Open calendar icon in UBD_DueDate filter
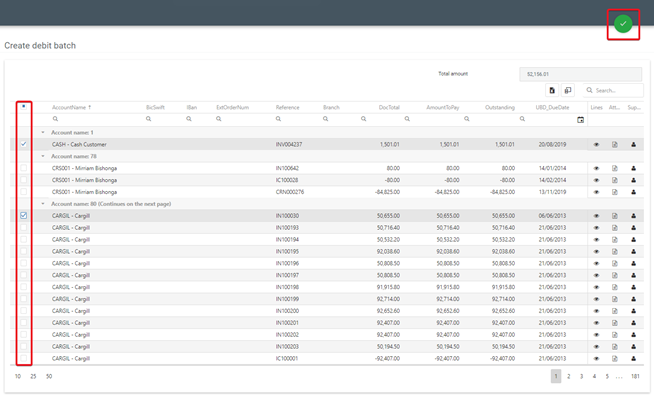Screen dimensions: 654x397 tap(580, 120)
